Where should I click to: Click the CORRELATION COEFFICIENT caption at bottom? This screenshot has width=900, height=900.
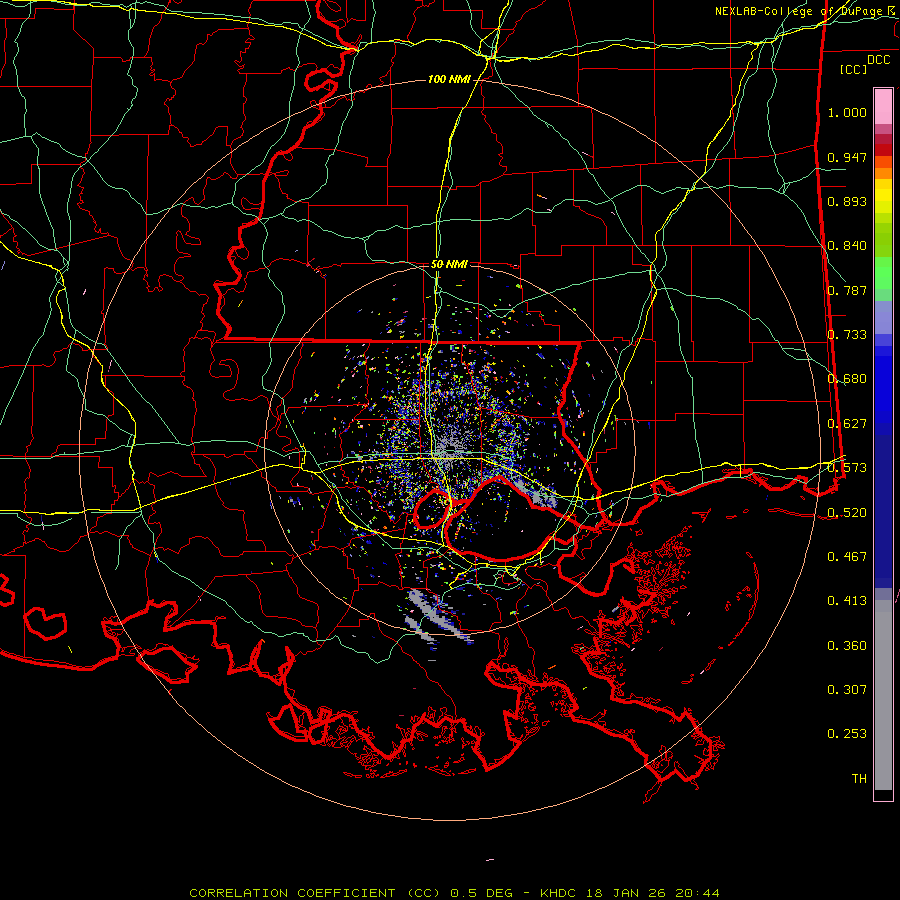coord(455,893)
